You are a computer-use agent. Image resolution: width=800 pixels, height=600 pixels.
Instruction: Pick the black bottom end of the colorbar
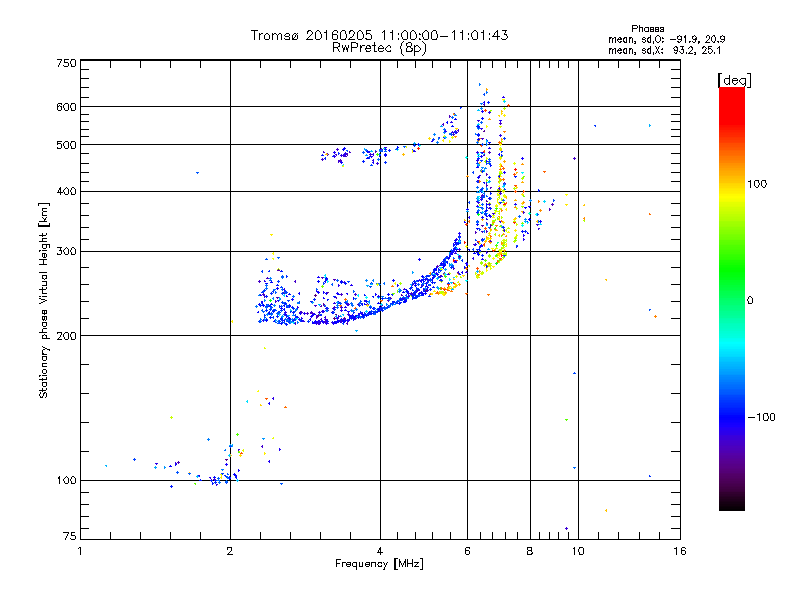pos(732,504)
